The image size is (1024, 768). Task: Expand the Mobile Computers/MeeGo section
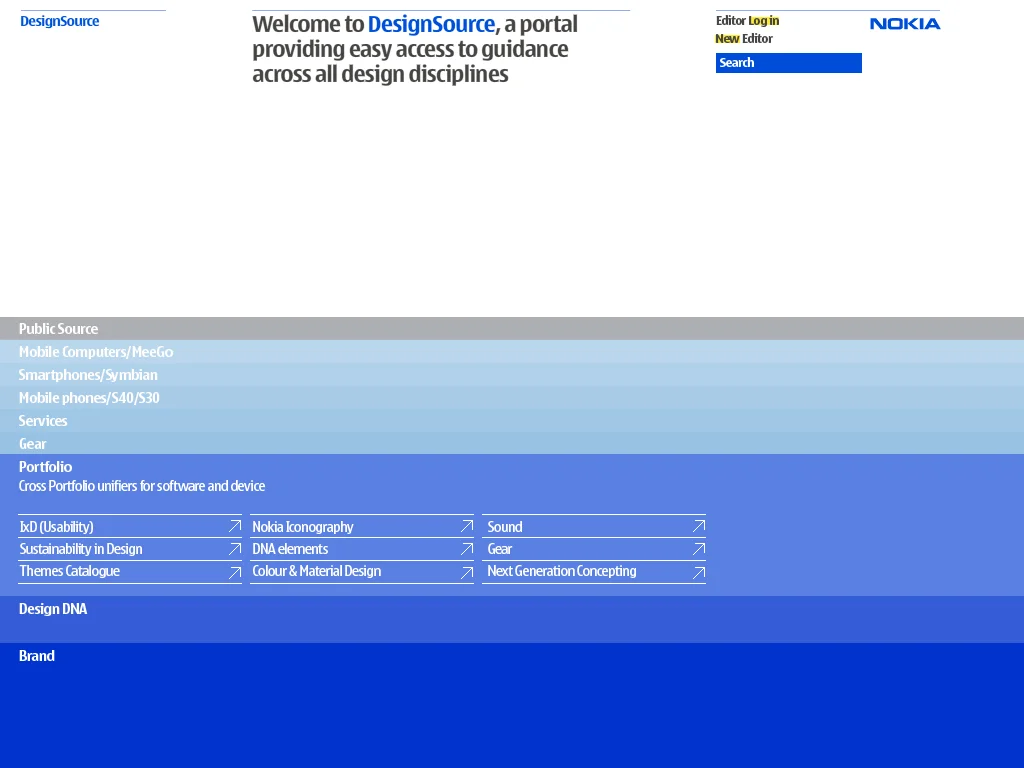coord(512,351)
